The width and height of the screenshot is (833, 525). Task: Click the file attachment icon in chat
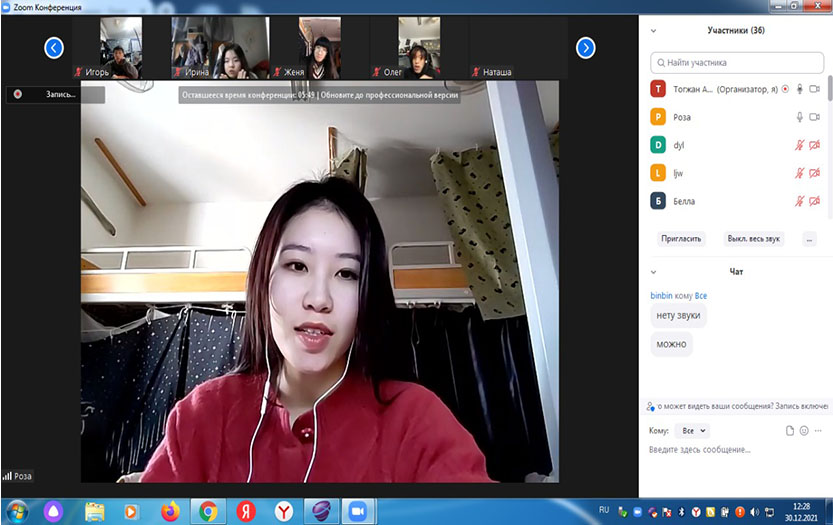pyautogui.click(x=789, y=430)
